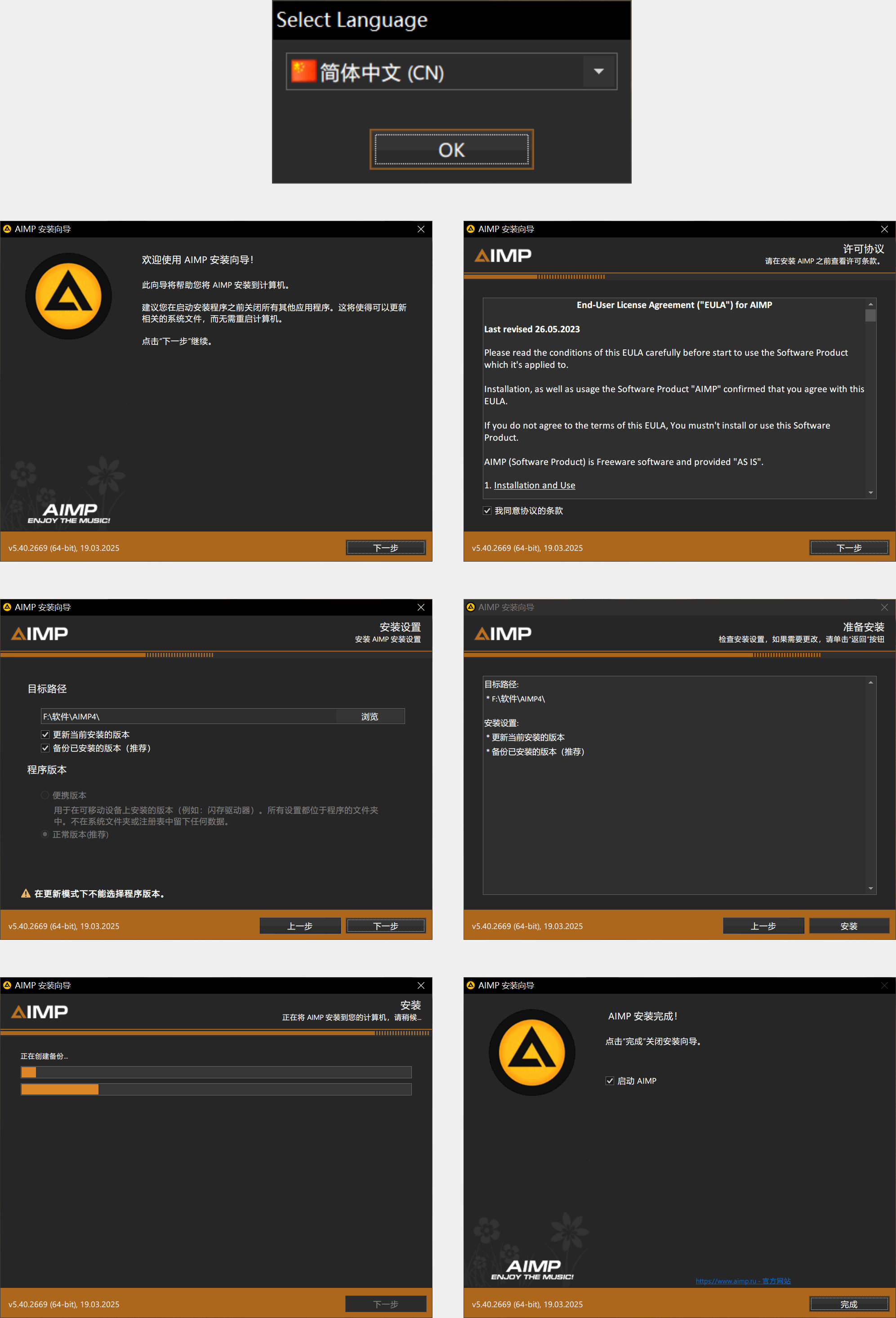This screenshot has width=896, height=1318.
Task: Toggle 更新当前安装的版本 checkbox
Action: (45, 734)
